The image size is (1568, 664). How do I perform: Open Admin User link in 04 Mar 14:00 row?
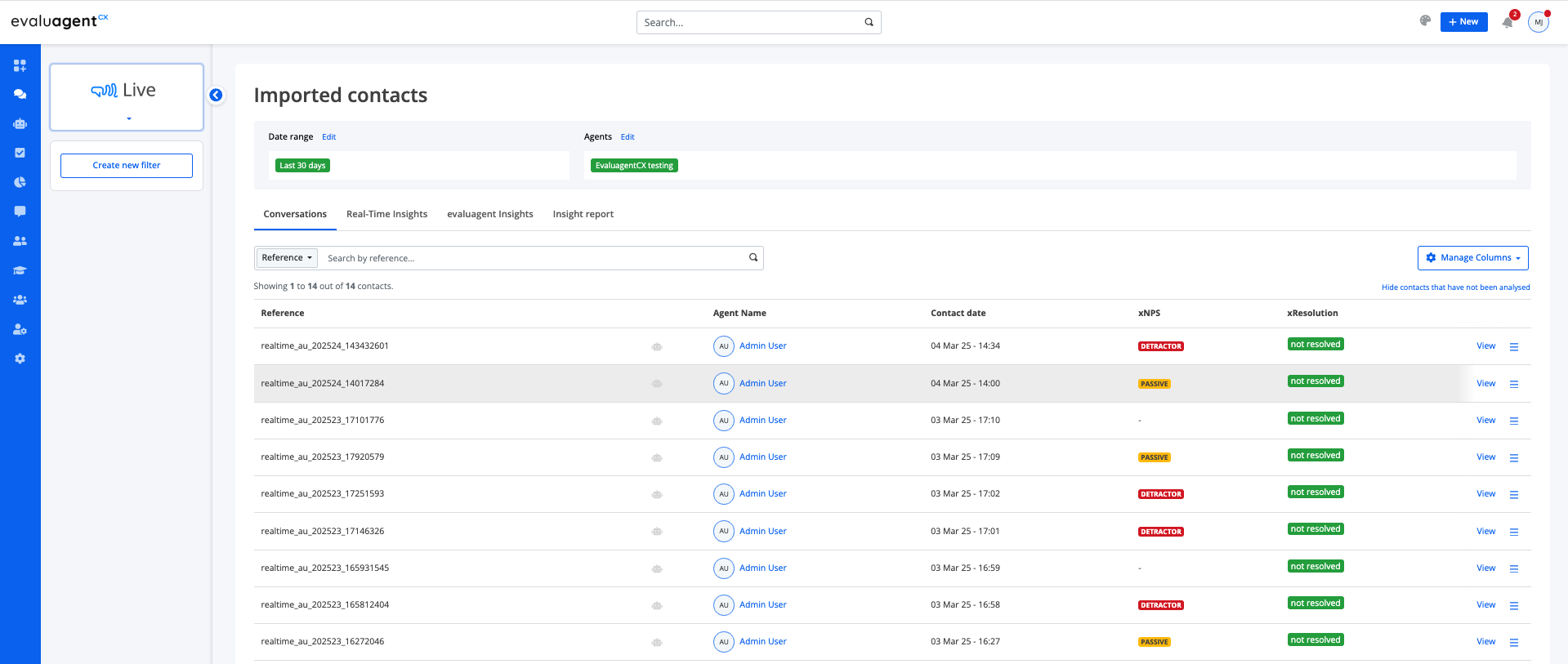762,383
